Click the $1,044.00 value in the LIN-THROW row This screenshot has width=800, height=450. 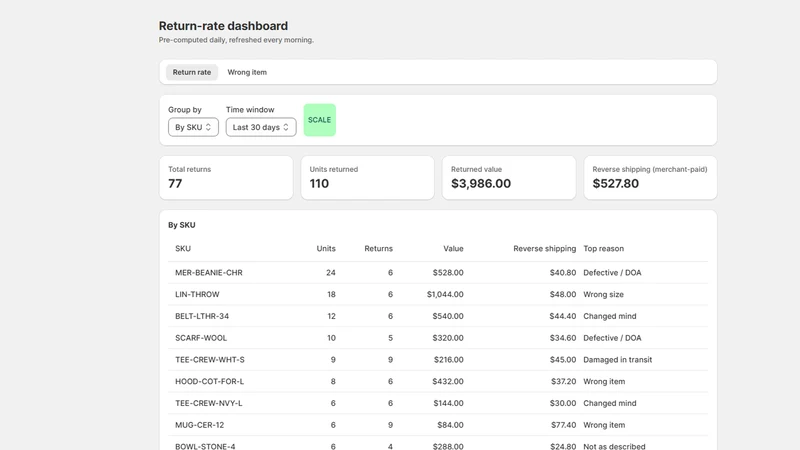coord(445,294)
